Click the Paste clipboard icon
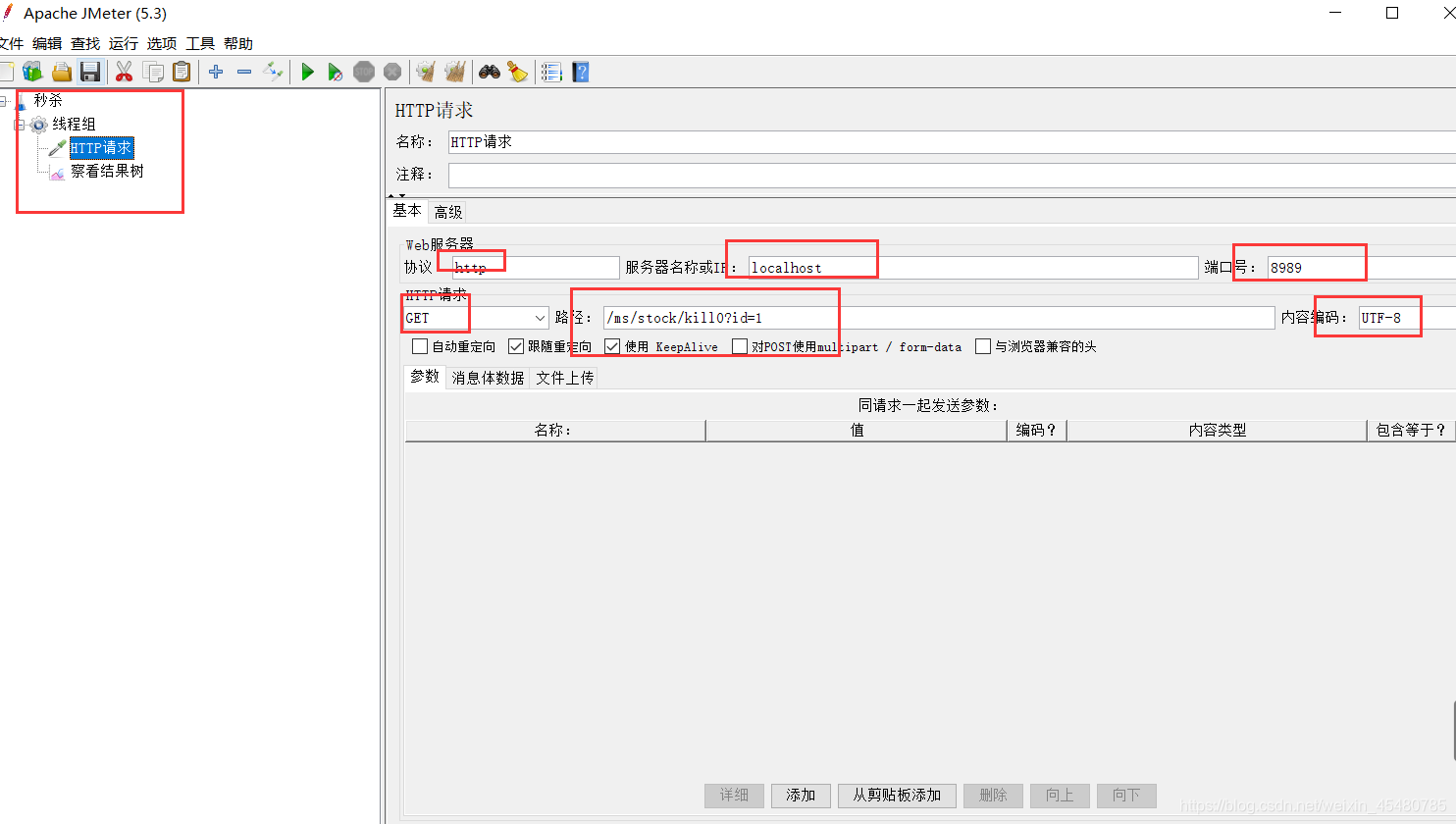This screenshot has height=824, width=1456. pos(182,72)
